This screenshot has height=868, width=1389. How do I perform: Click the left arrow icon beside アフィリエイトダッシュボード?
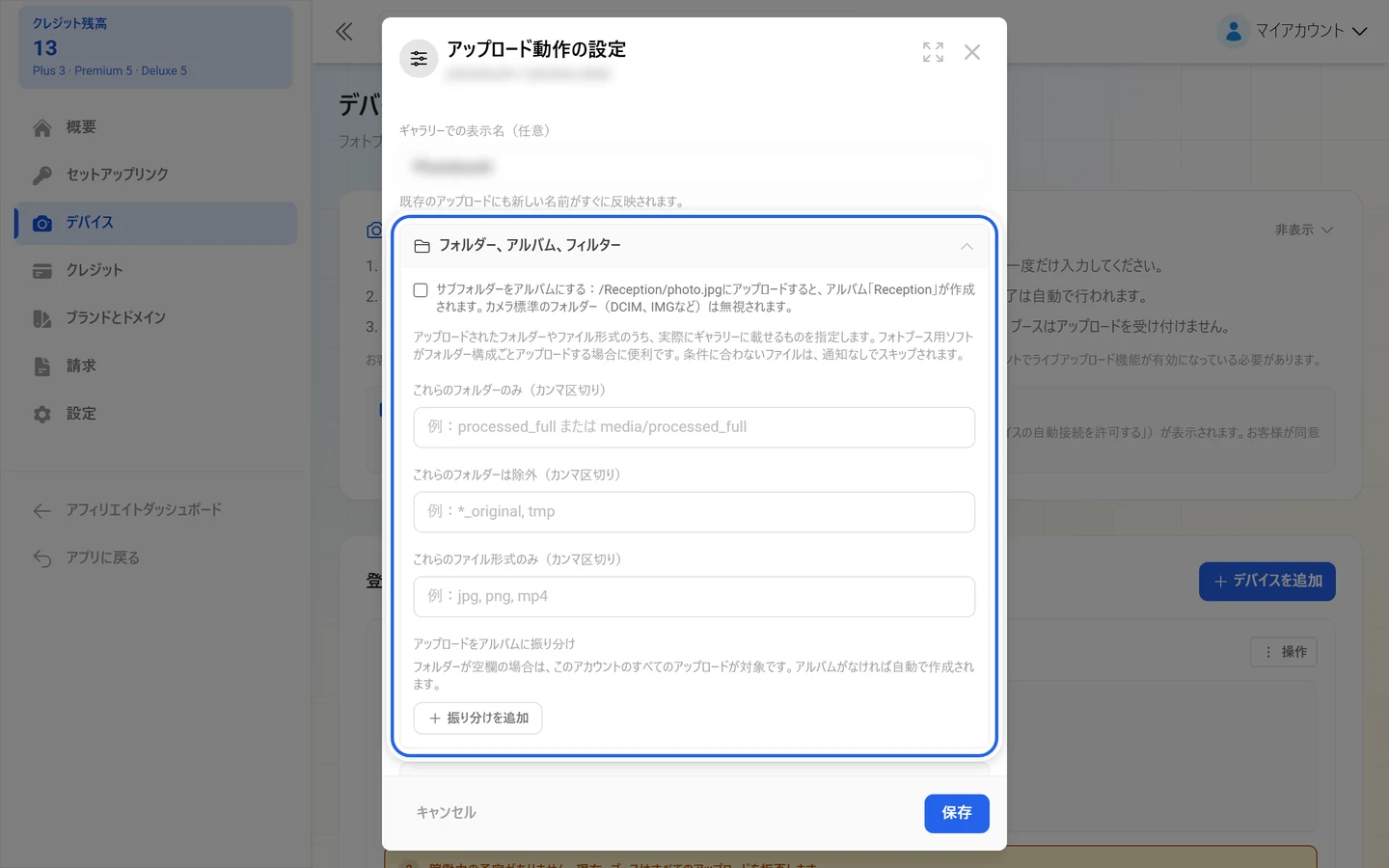42,510
